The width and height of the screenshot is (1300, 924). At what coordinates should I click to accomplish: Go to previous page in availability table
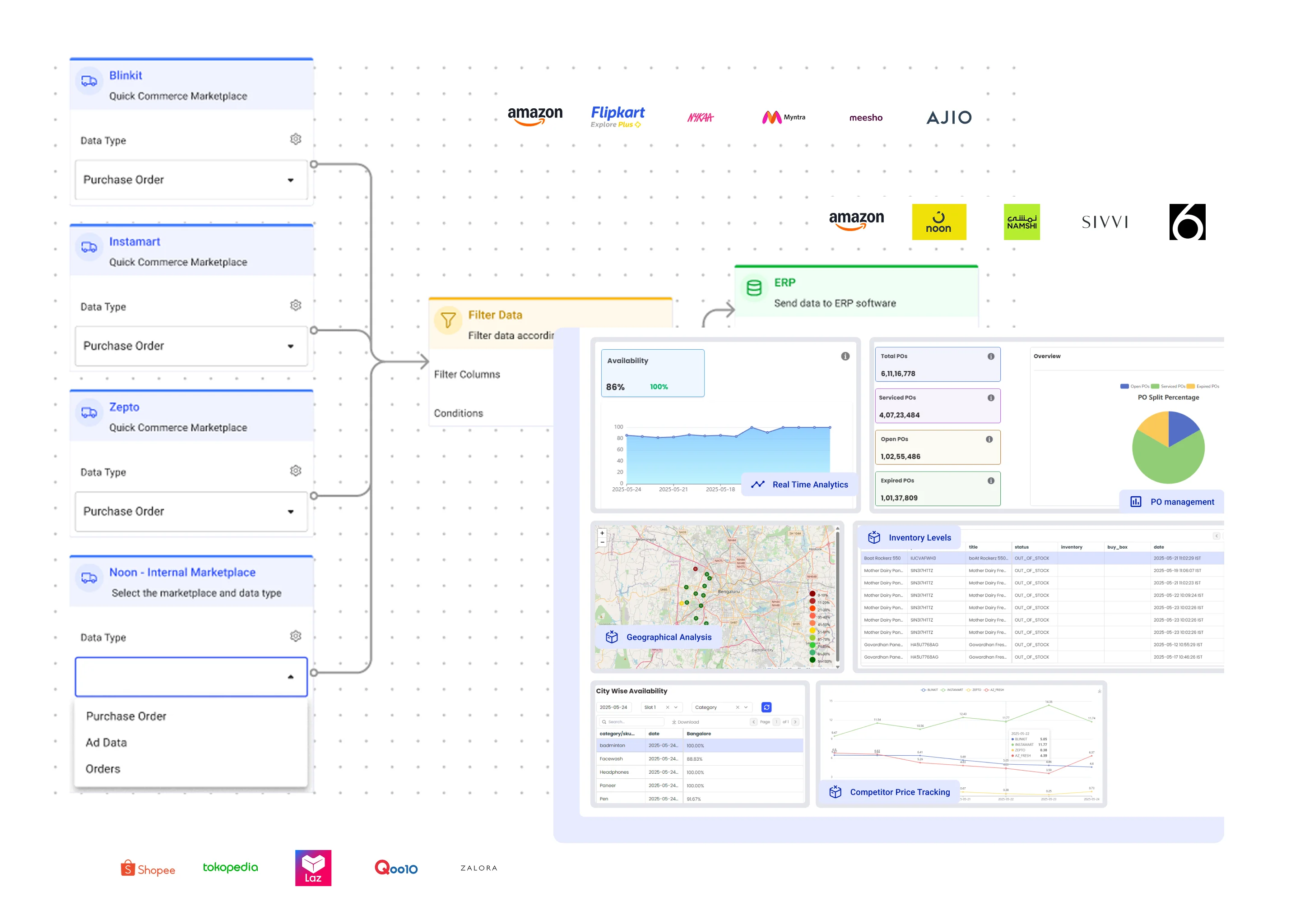[753, 722]
